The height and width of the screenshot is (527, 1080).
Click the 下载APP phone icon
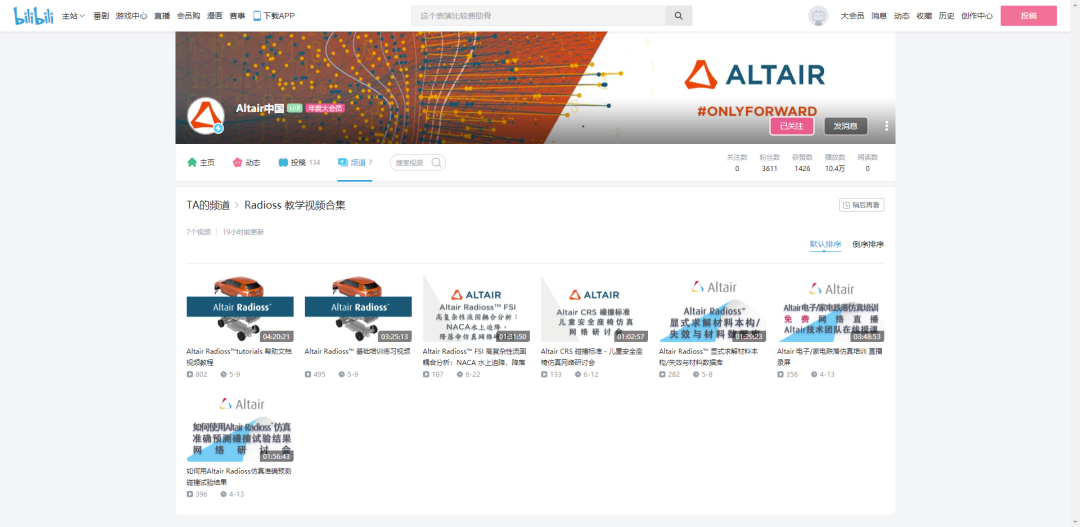257,16
